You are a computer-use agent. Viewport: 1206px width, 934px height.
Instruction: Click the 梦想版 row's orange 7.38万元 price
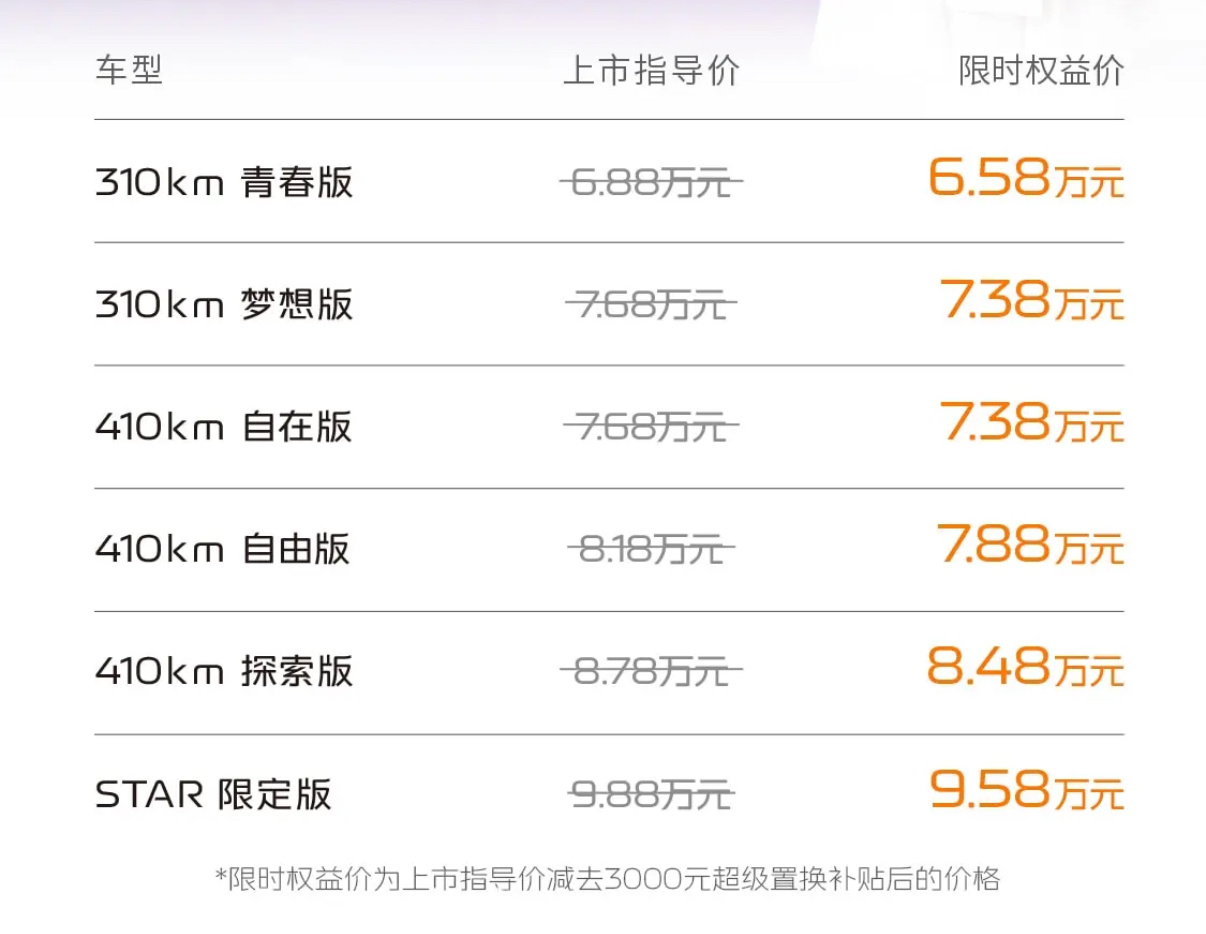tap(1031, 302)
